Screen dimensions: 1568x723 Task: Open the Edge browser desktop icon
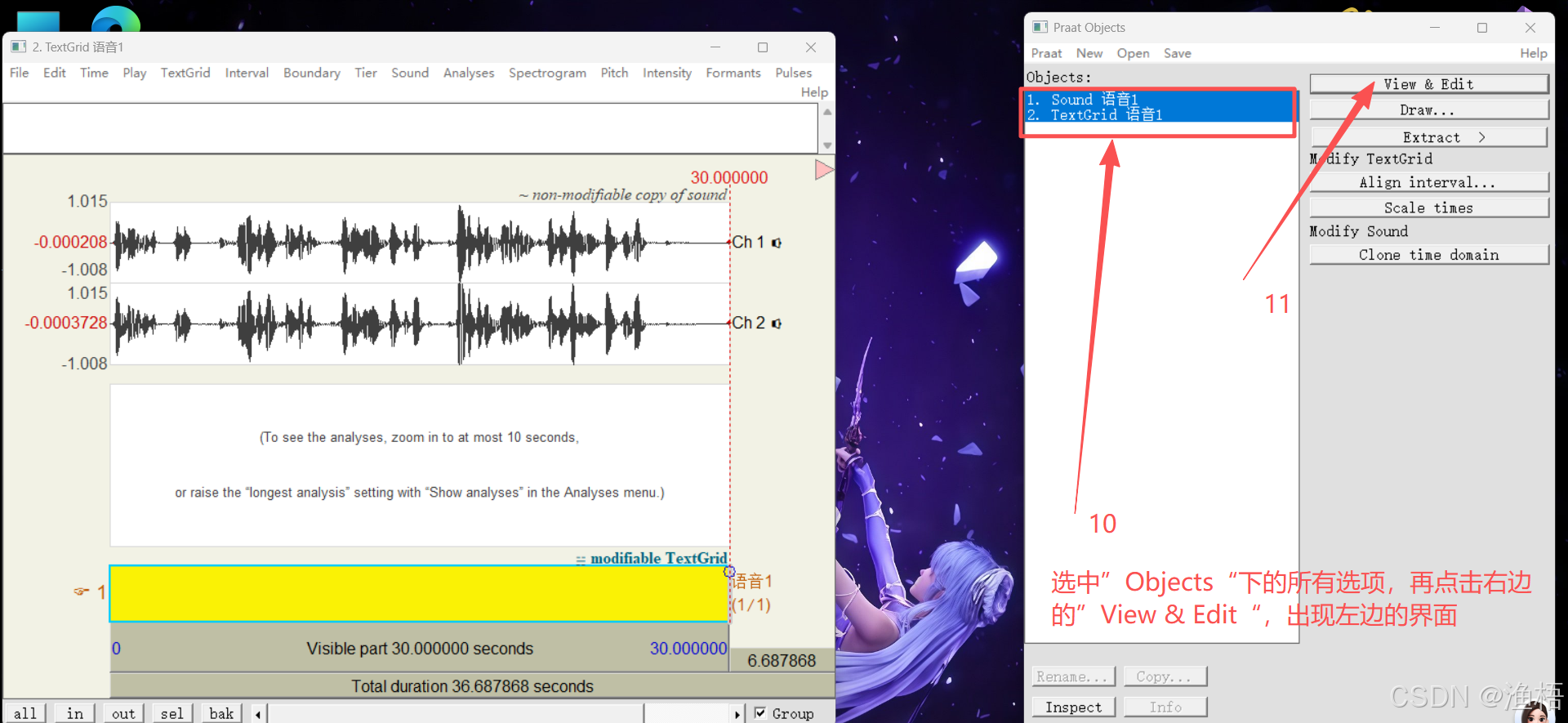116,20
